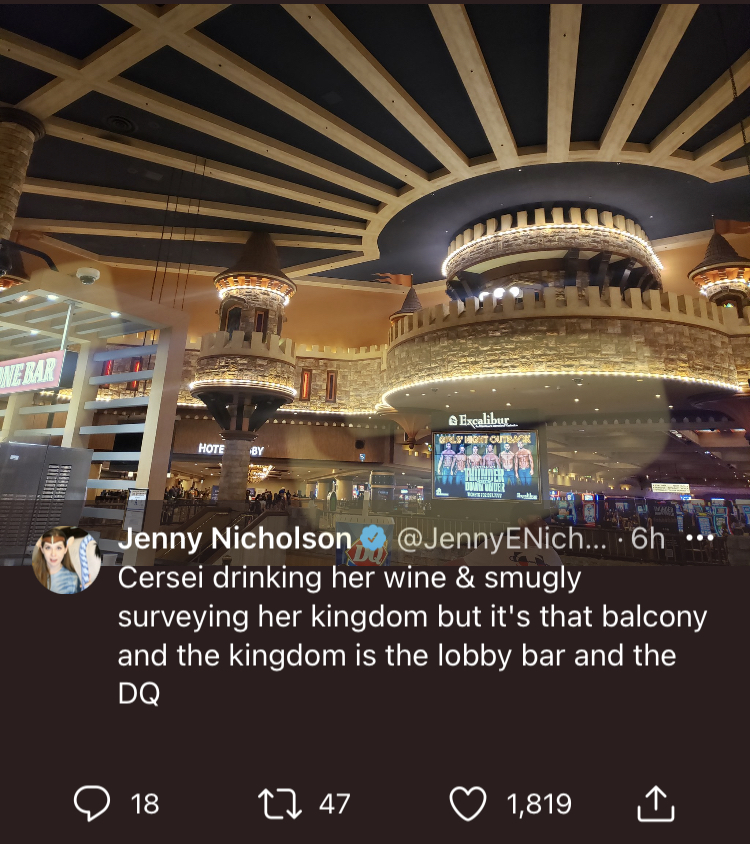Like the tweet with heart icon
The width and height of the screenshot is (750, 844).
468,804
